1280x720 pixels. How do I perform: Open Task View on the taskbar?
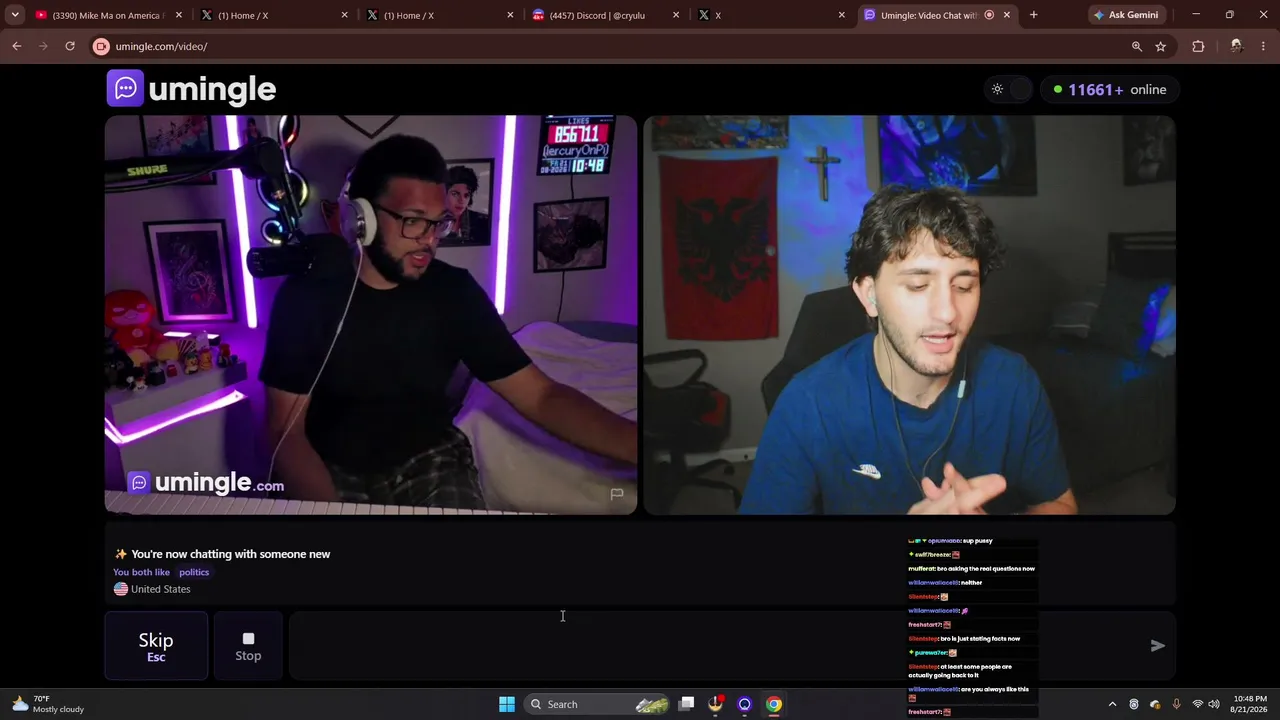[x=686, y=704]
